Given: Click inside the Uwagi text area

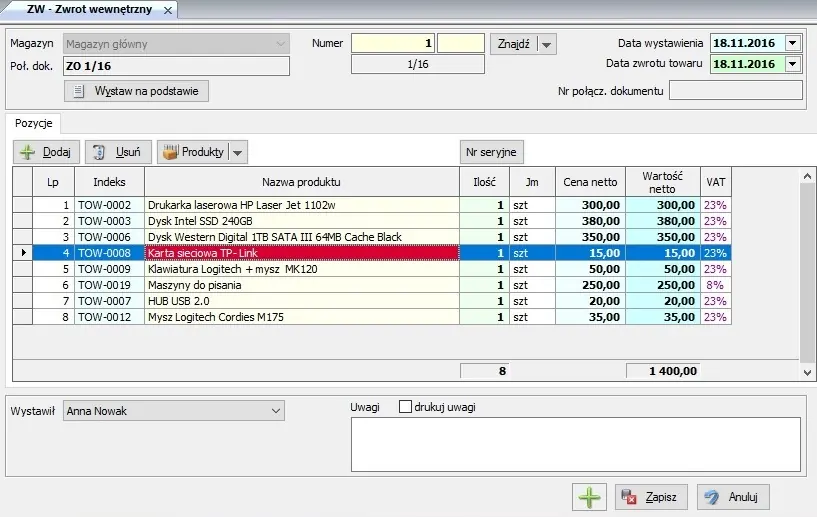Looking at the screenshot, I should [x=576, y=444].
